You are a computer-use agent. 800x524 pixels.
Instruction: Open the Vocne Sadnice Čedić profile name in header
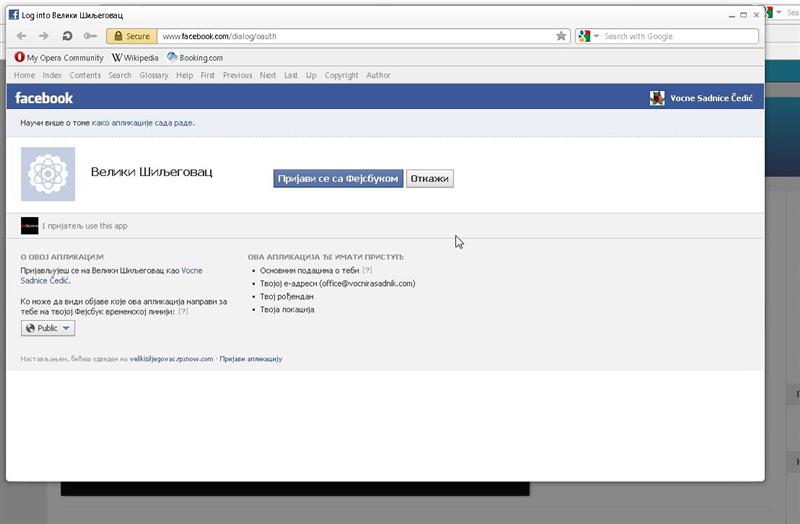[711, 98]
